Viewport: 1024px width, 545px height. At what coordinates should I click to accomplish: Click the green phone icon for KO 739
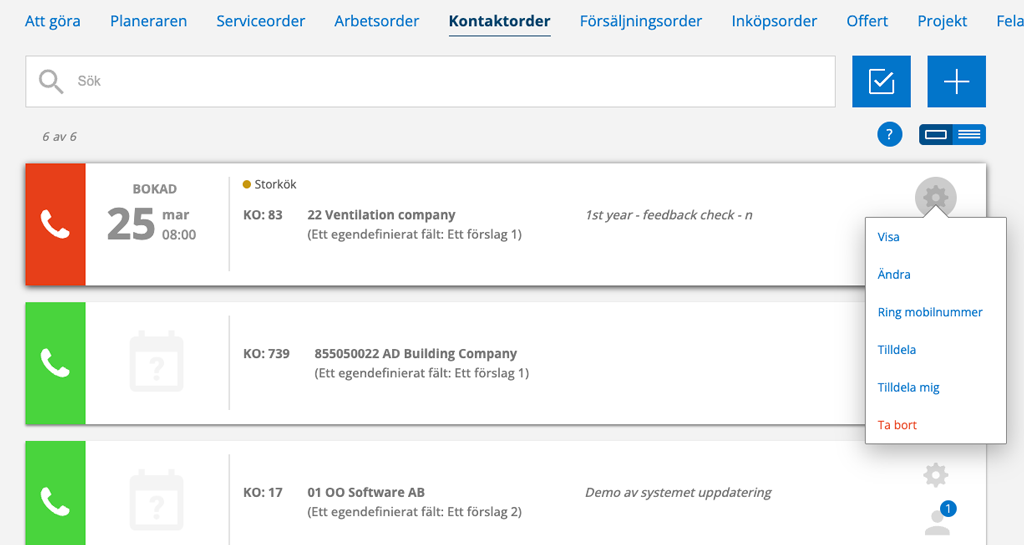pos(56,363)
